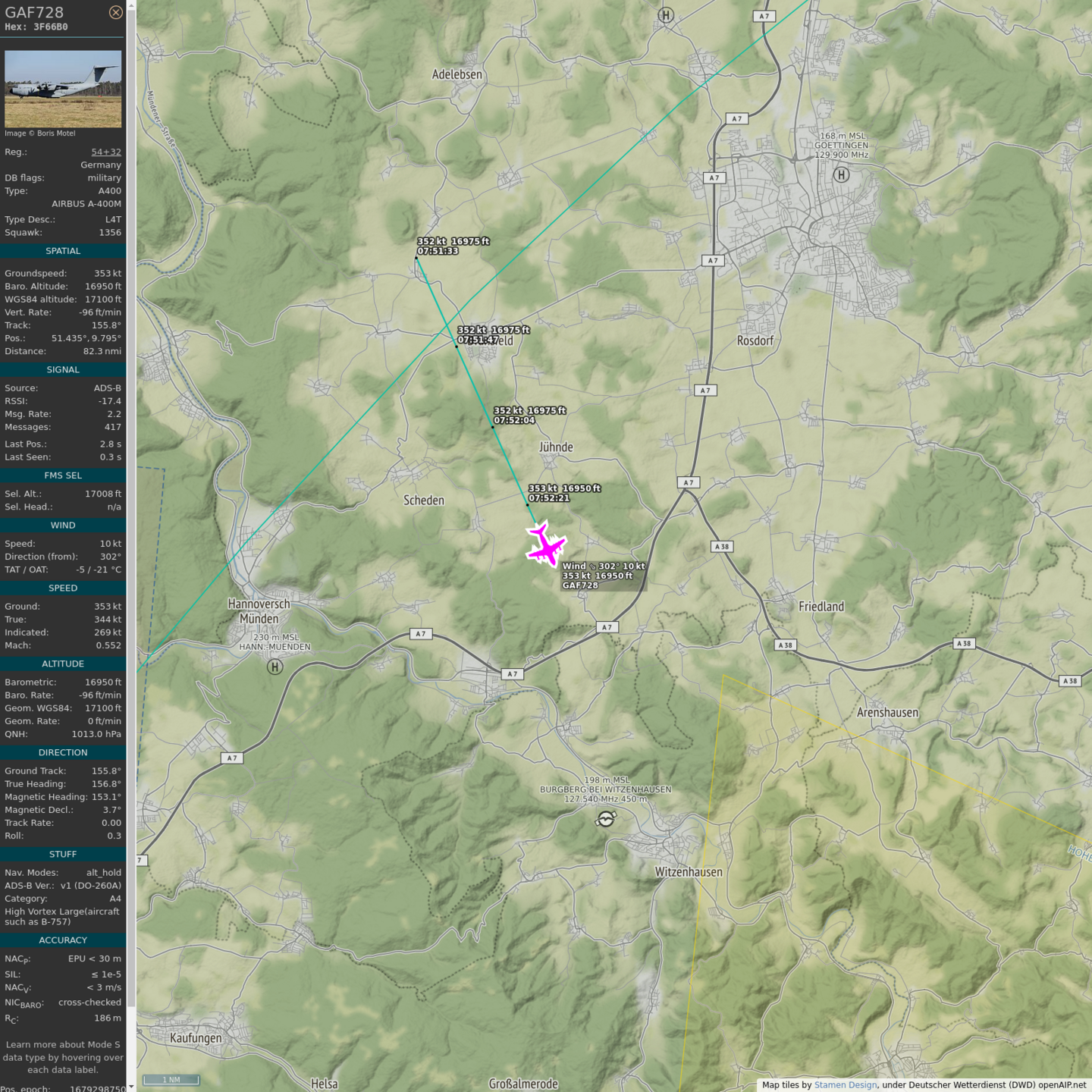Select the Burgberg bei Witzenhausen glider icon

tap(605, 819)
